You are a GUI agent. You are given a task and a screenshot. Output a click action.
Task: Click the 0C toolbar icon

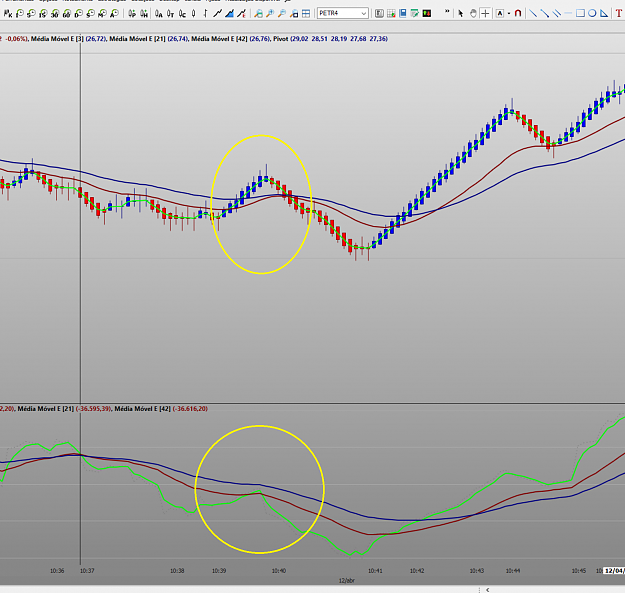(x=182, y=14)
